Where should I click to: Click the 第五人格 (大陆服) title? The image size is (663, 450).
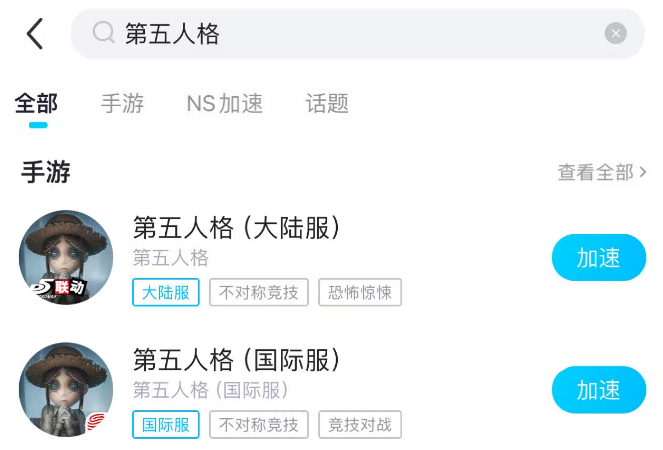pyautogui.click(x=237, y=228)
